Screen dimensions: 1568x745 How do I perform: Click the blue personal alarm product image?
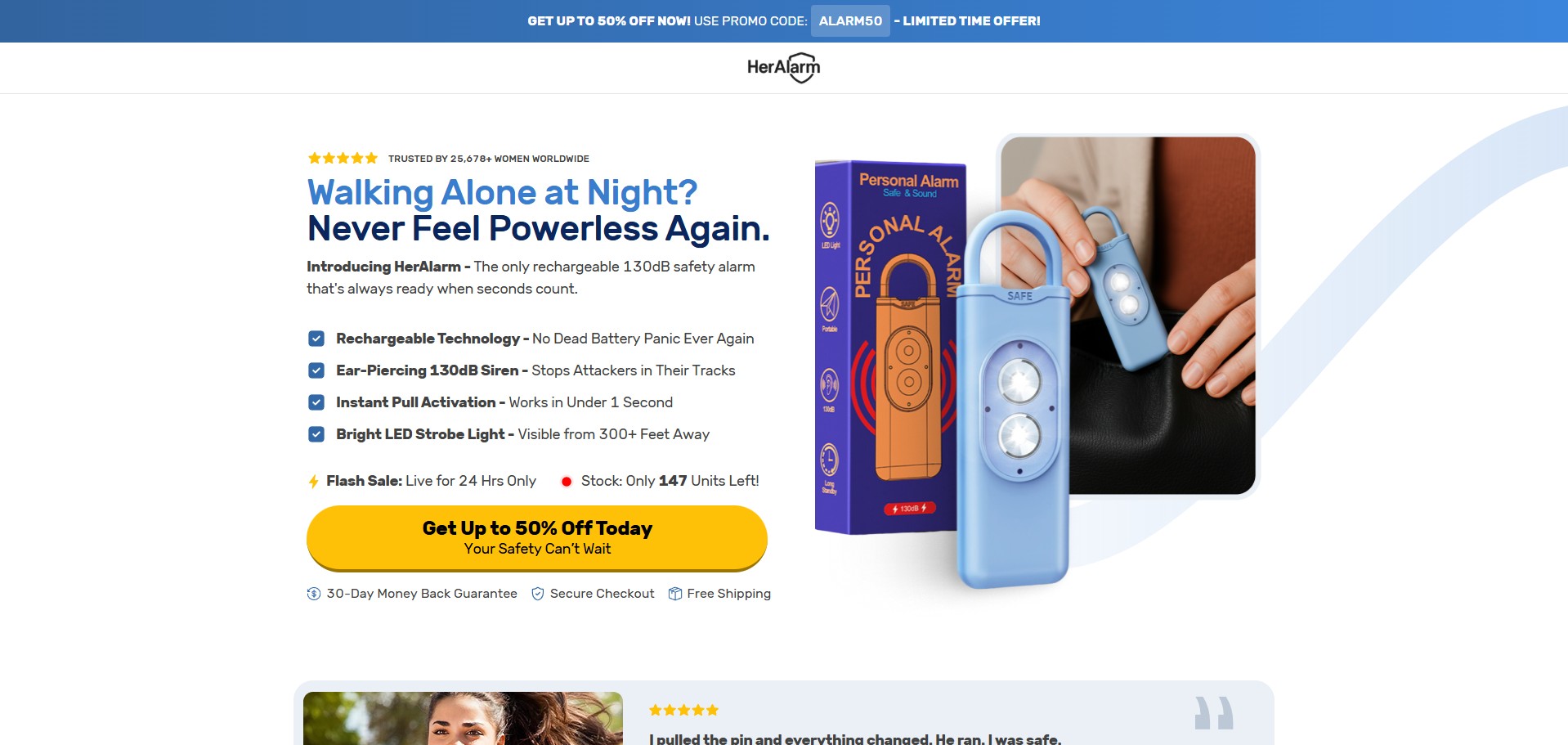[x=1014, y=401]
